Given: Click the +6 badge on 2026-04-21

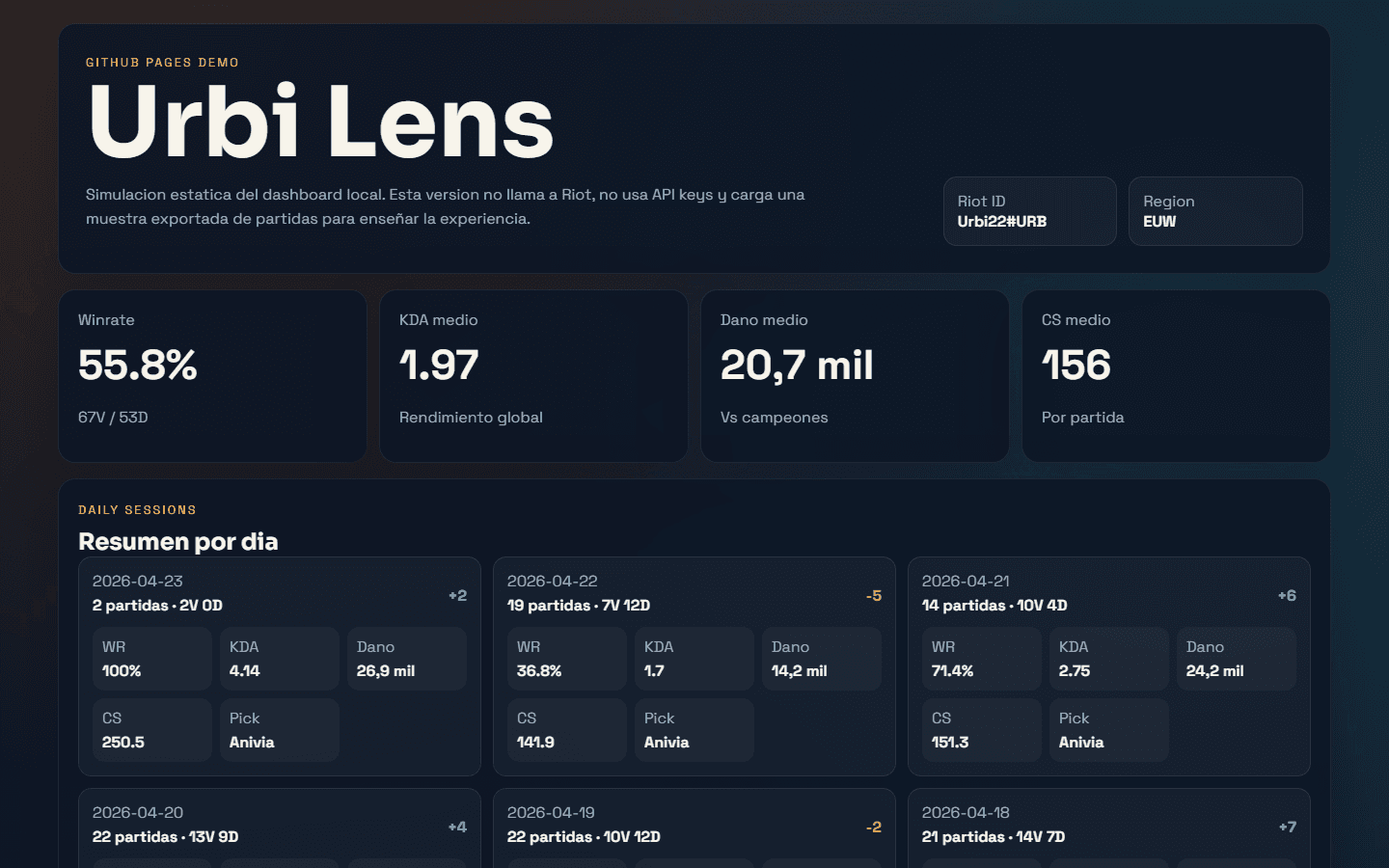Looking at the screenshot, I should pyautogui.click(x=1287, y=596).
